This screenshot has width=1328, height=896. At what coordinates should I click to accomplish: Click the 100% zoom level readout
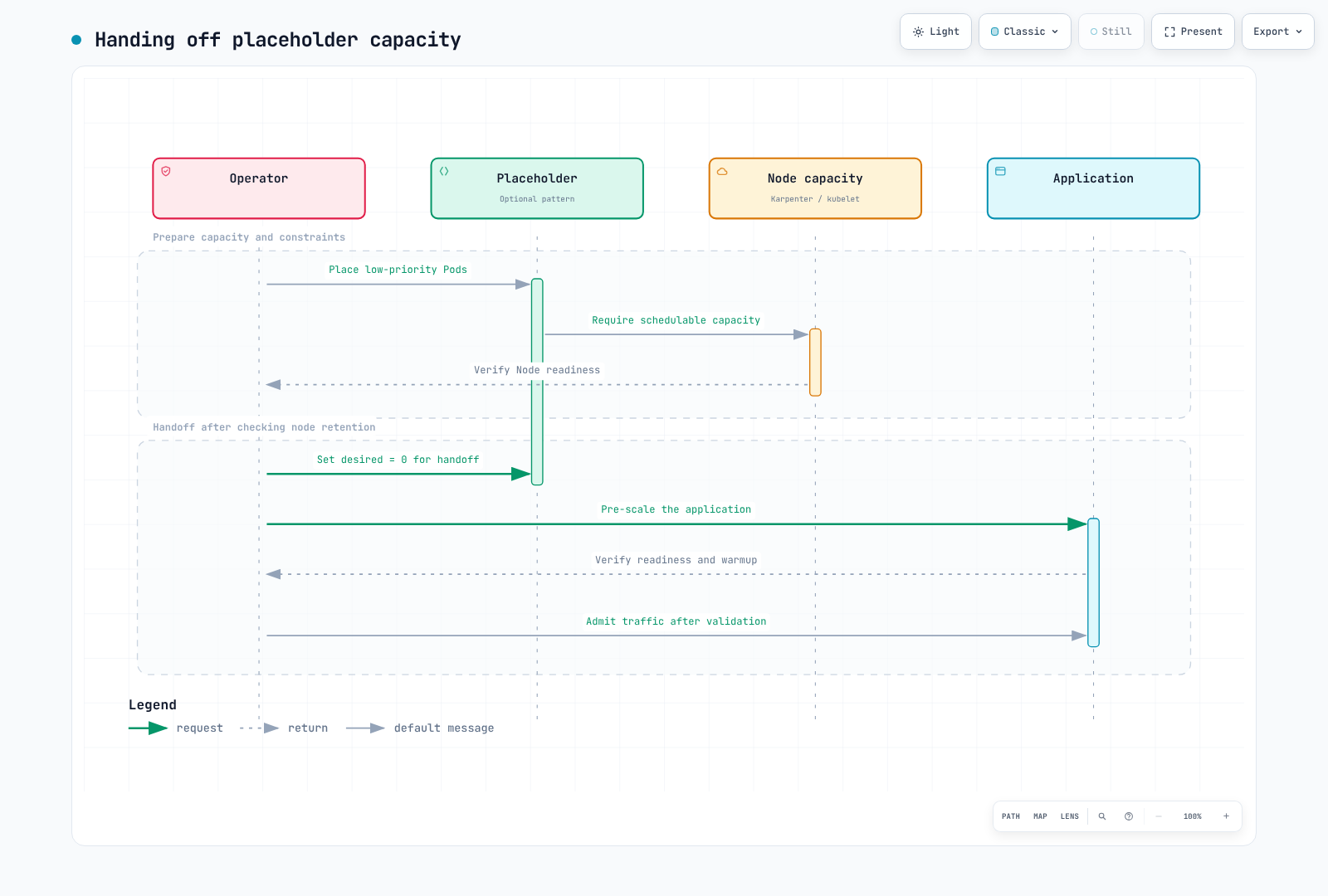pos(1193,816)
